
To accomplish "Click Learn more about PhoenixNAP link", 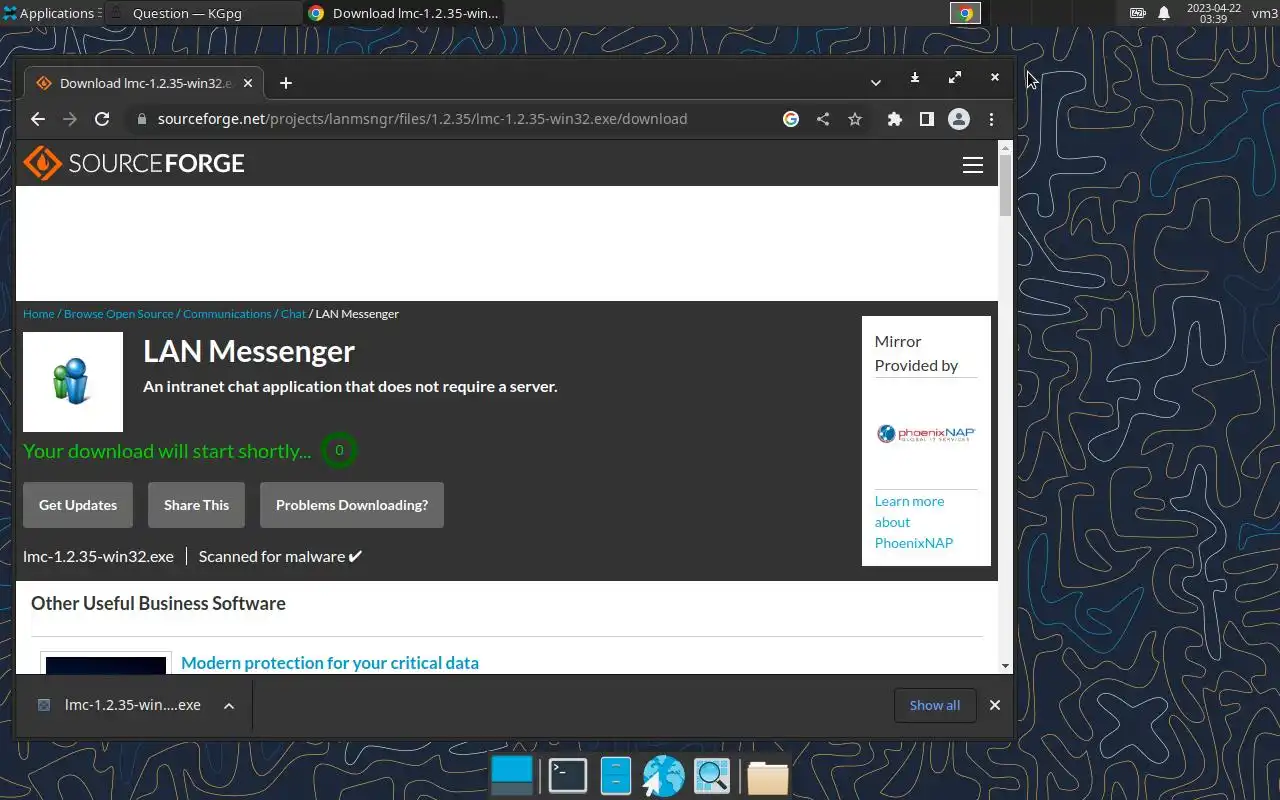I will coord(914,522).
